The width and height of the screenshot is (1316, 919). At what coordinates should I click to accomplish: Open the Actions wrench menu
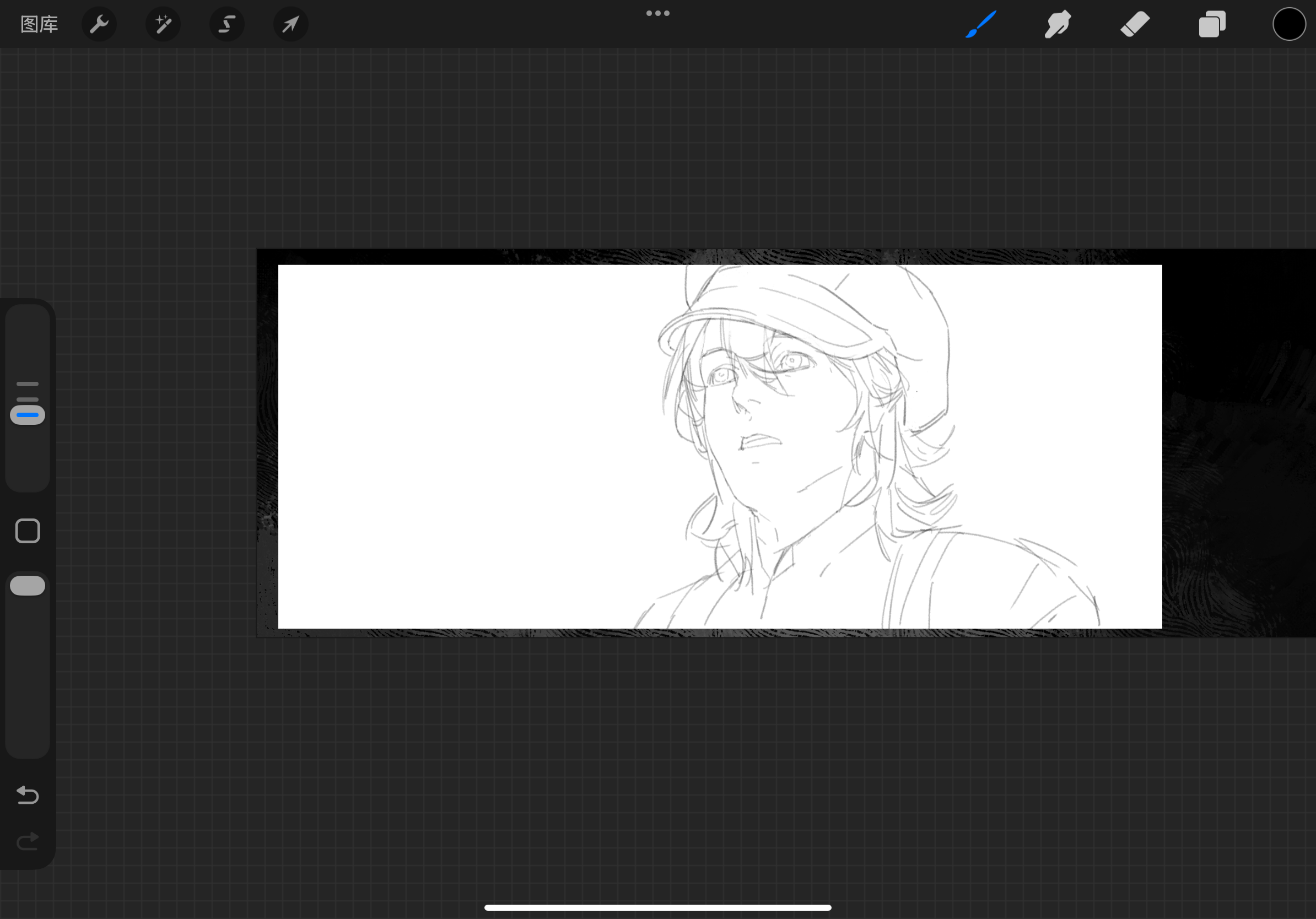99,25
